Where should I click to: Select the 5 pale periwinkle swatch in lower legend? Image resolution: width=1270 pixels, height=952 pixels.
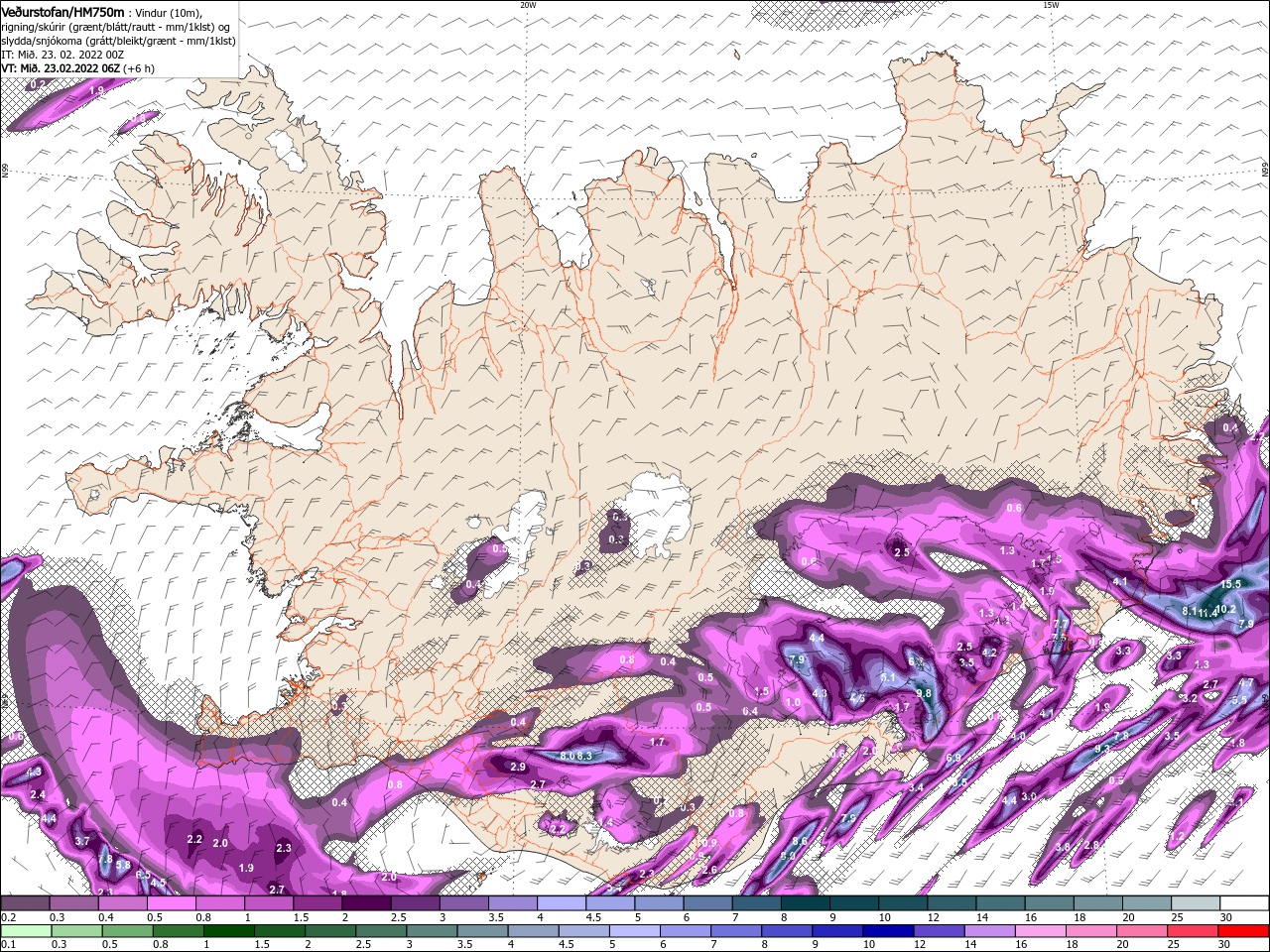tap(635, 931)
